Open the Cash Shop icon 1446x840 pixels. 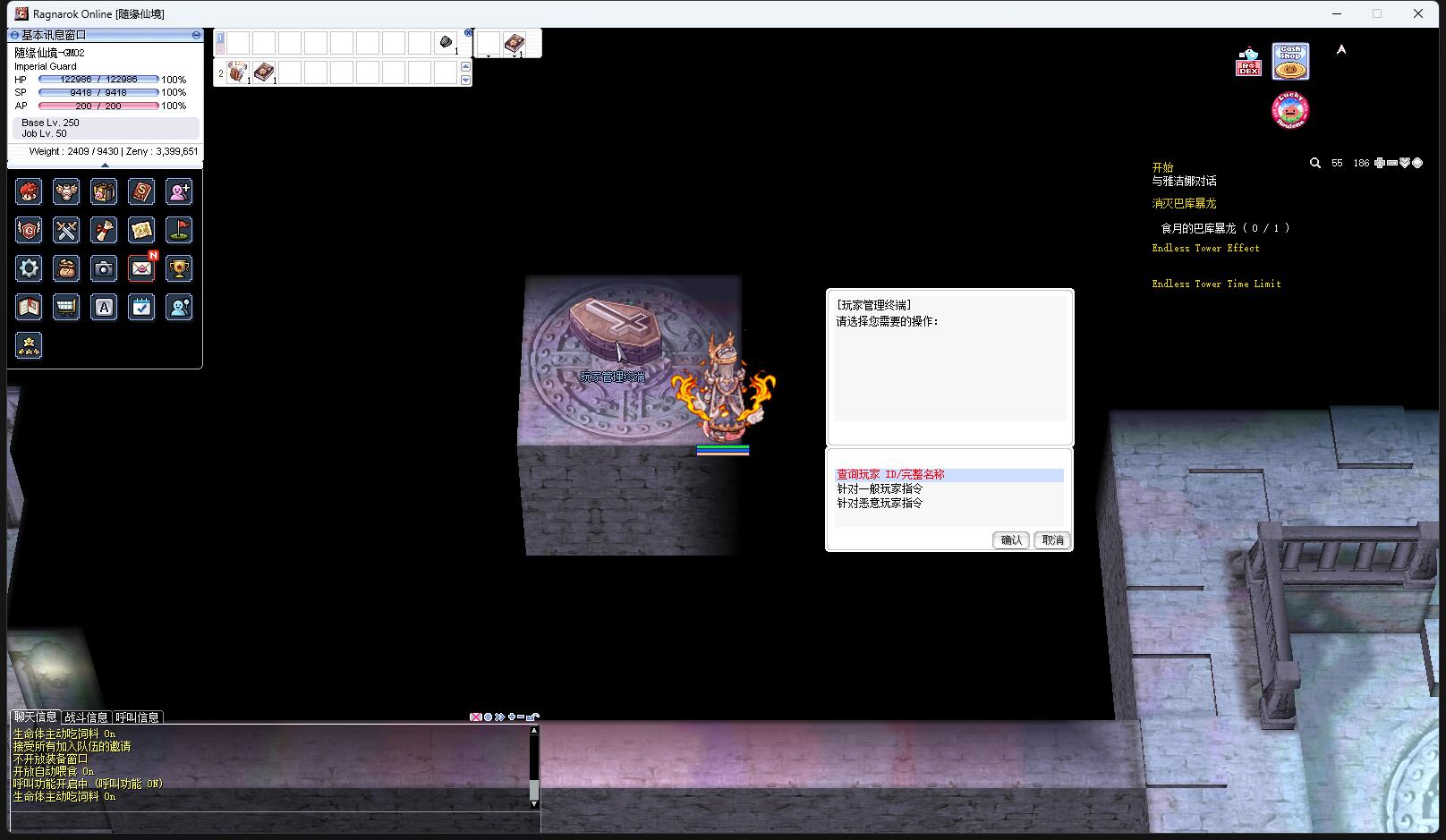tap(1290, 62)
